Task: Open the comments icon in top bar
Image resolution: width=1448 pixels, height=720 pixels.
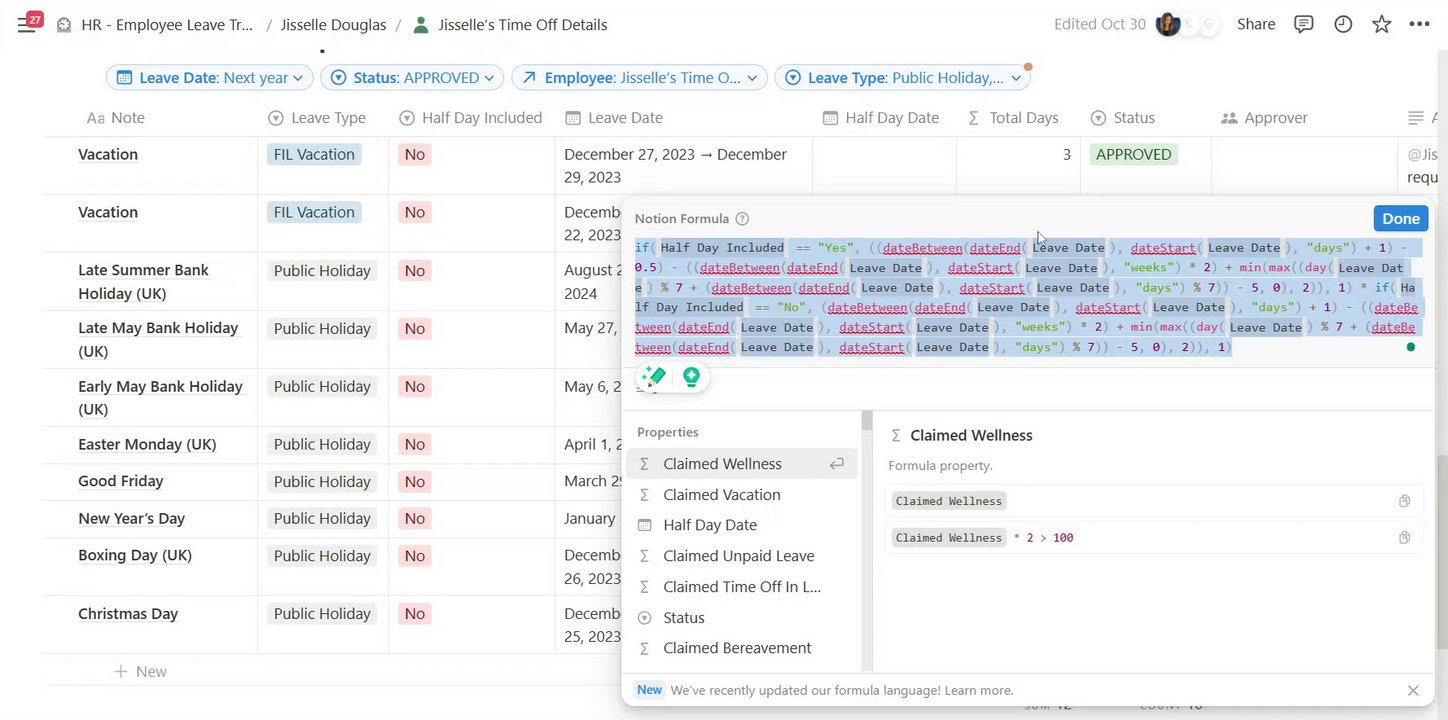Action: 1303,25
